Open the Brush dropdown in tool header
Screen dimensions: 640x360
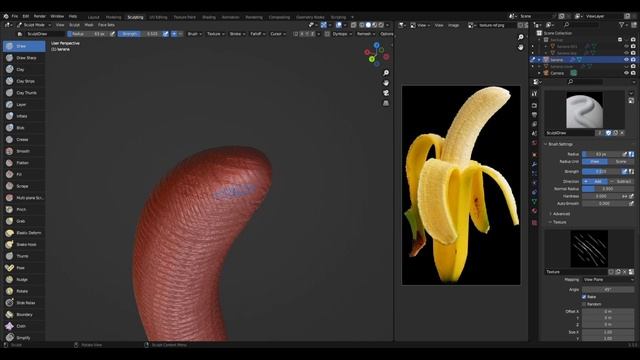(194, 34)
